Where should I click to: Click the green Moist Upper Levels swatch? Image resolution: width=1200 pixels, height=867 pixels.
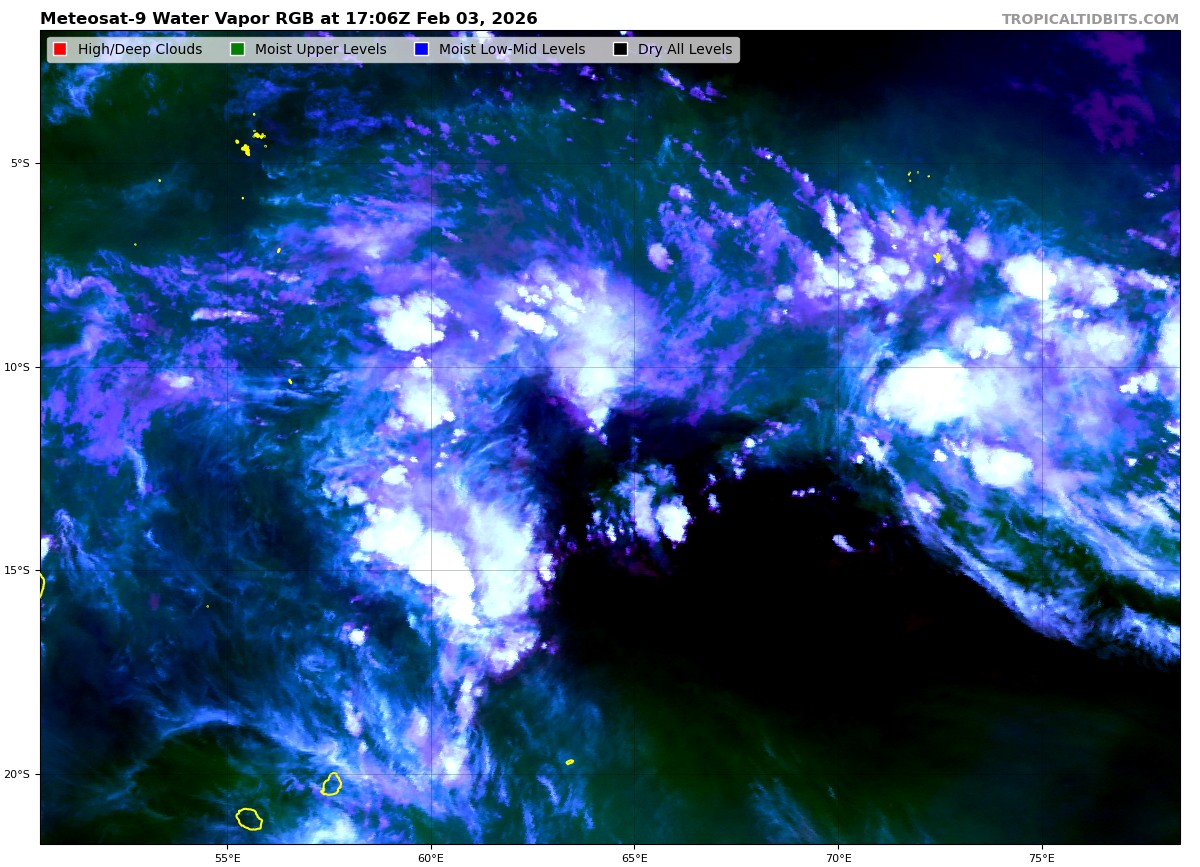237,49
